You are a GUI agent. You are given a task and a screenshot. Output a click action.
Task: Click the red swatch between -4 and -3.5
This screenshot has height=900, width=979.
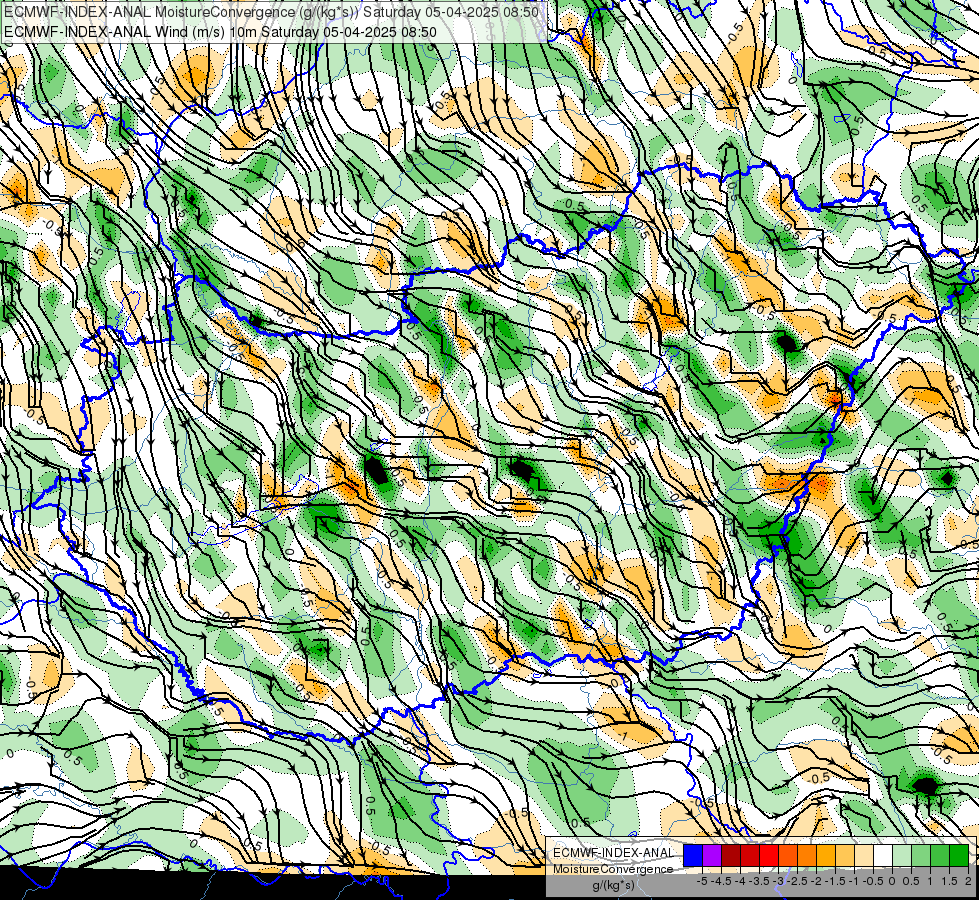click(750, 856)
